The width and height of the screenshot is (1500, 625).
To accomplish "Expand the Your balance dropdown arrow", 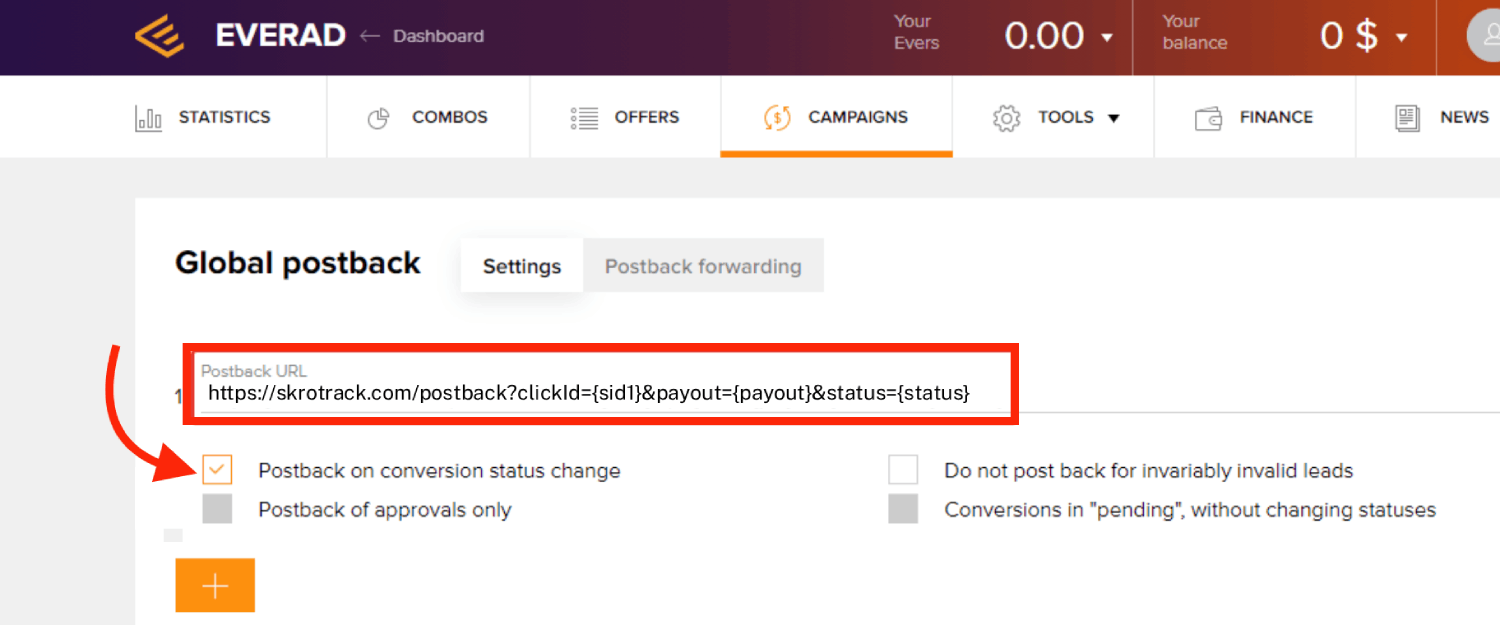I will pyautogui.click(x=1402, y=38).
